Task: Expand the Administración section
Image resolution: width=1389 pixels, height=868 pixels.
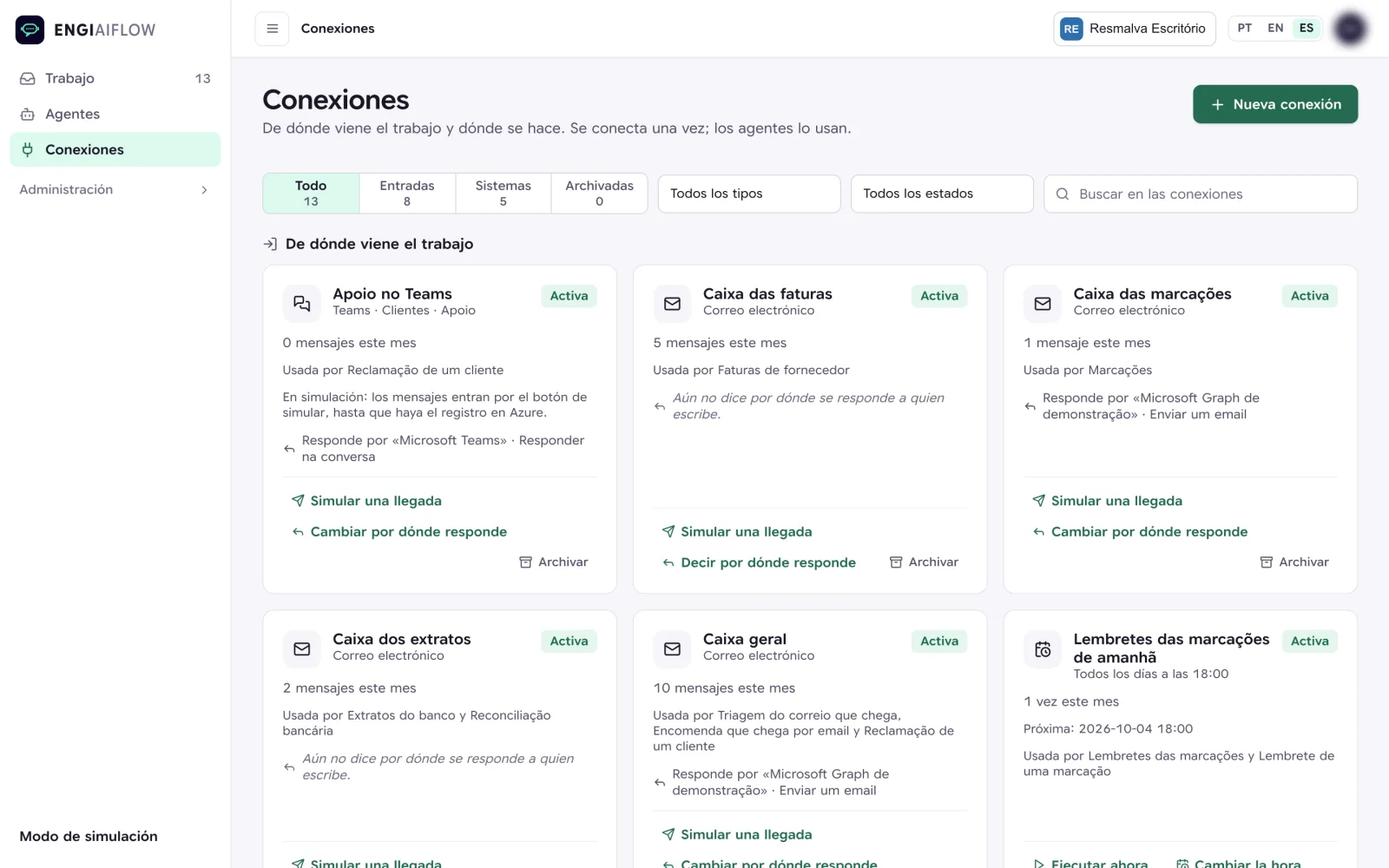Action: 115,189
